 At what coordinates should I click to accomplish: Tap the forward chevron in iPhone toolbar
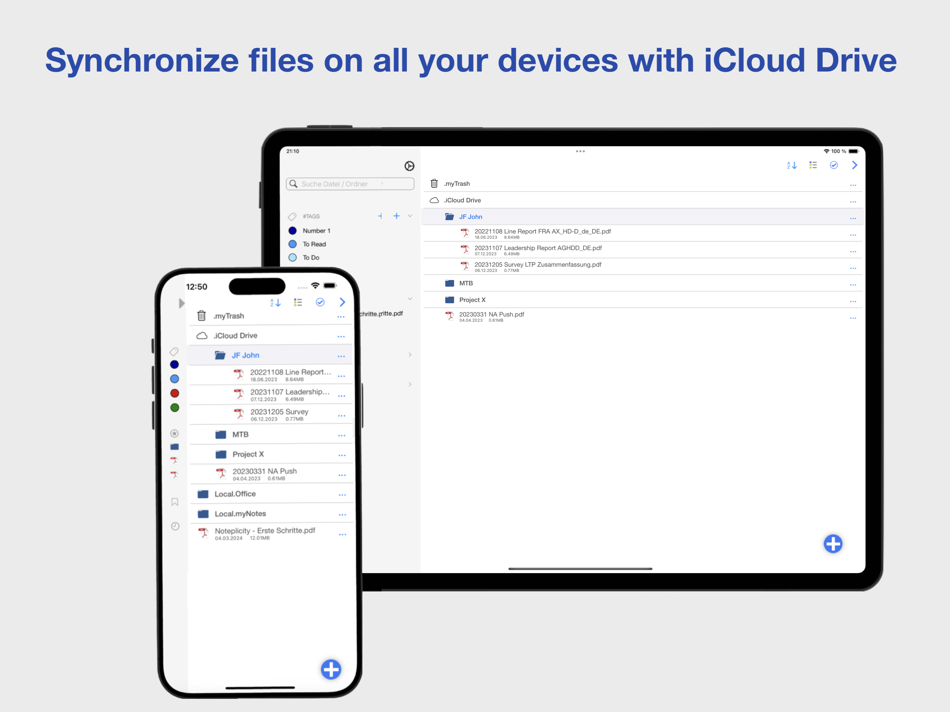click(342, 302)
